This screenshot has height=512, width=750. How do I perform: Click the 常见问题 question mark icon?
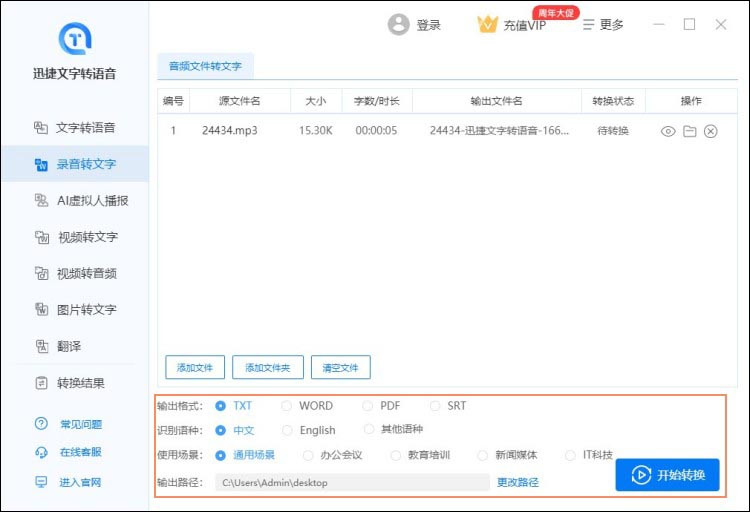pyautogui.click(x=41, y=423)
